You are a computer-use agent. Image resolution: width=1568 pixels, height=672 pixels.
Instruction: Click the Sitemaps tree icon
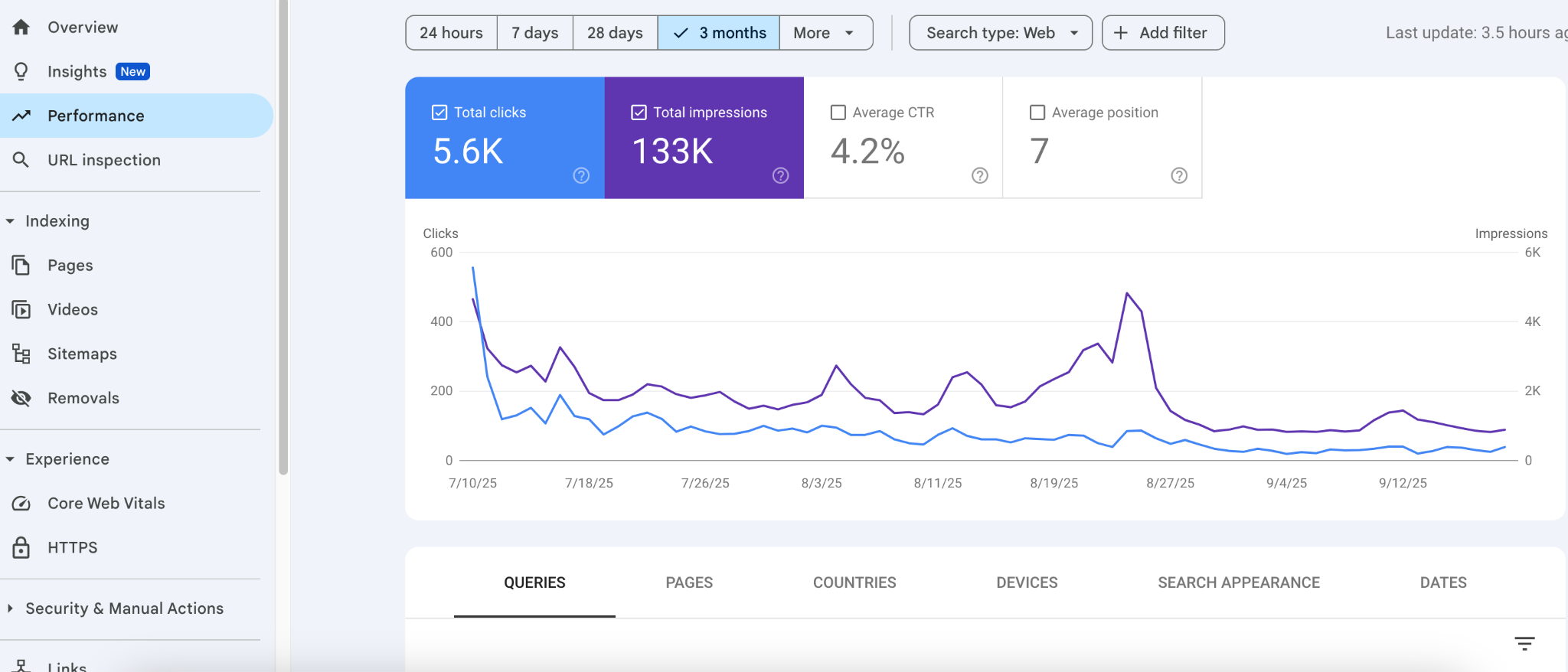tap(21, 354)
